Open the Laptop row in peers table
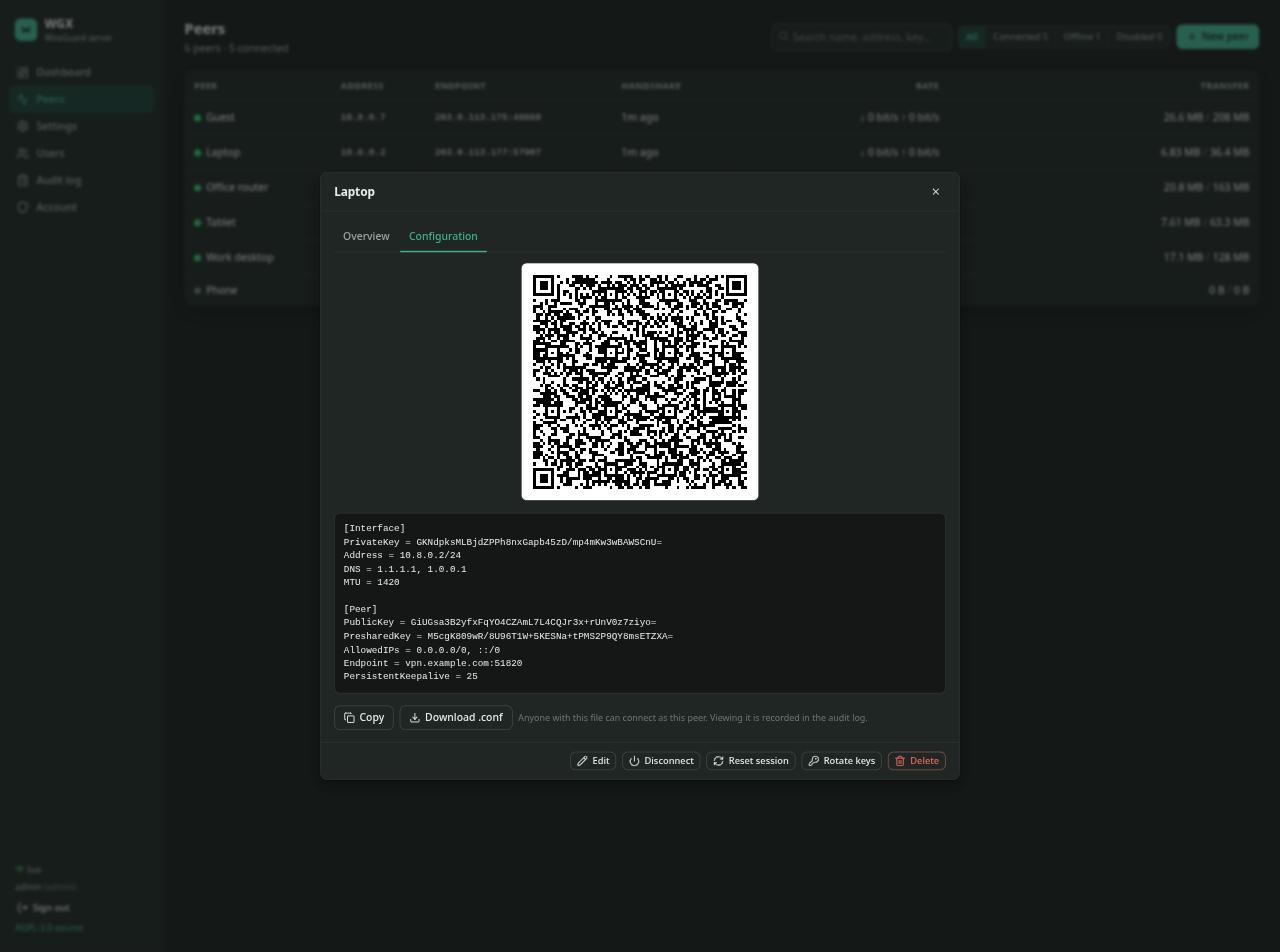This screenshot has width=1280, height=952. tap(721, 152)
